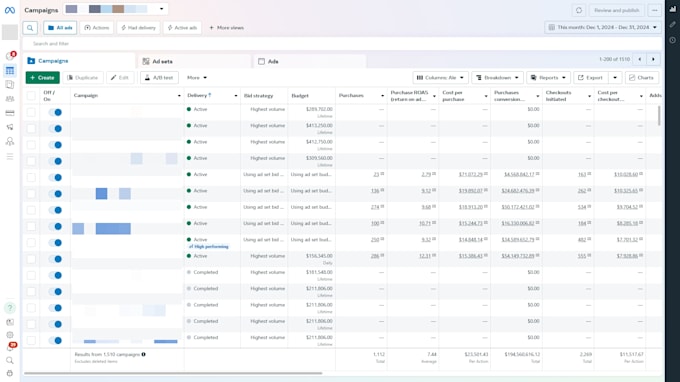Tick the select-all checkbox in table header
This screenshot has height=382, width=680.
pyautogui.click(x=31, y=95)
